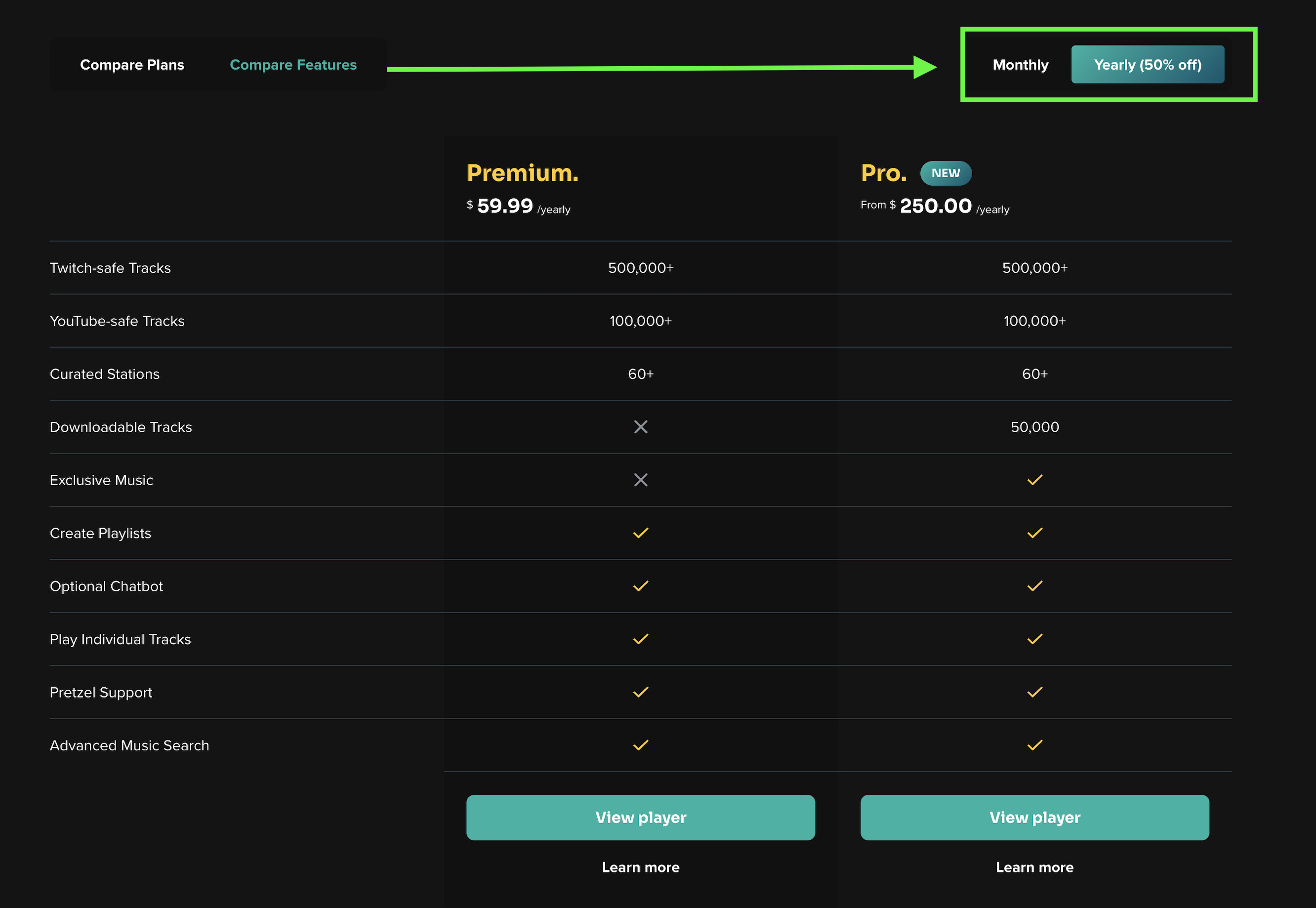Click Pro checkmark in Optional Chatbot row

click(x=1034, y=586)
